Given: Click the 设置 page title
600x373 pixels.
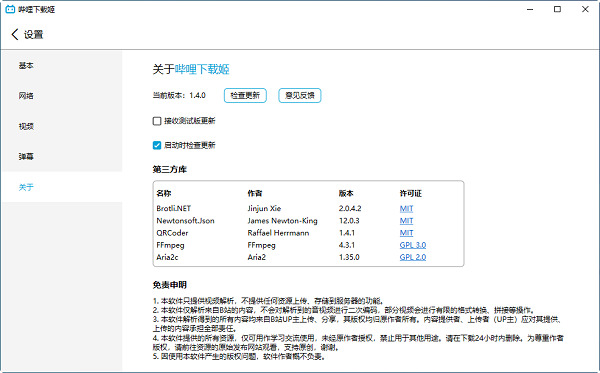Looking at the screenshot, I should (x=34, y=34).
